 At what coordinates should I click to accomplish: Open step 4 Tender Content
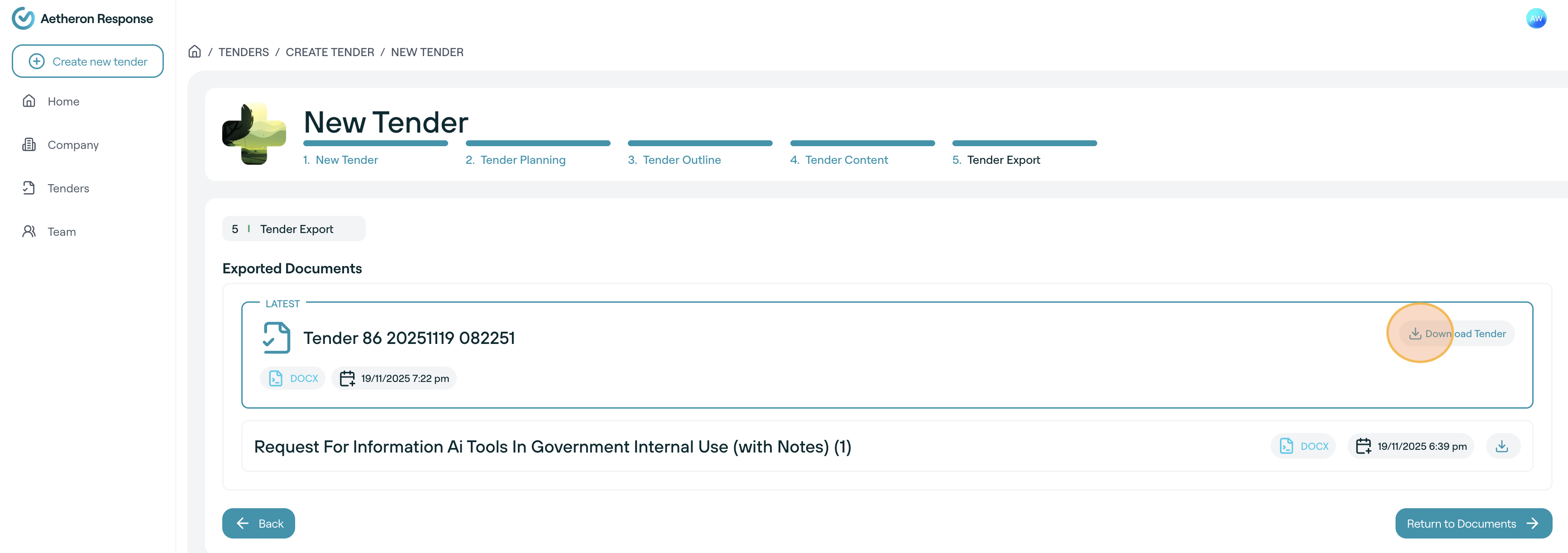pyautogui.click(x=846, y=159)
